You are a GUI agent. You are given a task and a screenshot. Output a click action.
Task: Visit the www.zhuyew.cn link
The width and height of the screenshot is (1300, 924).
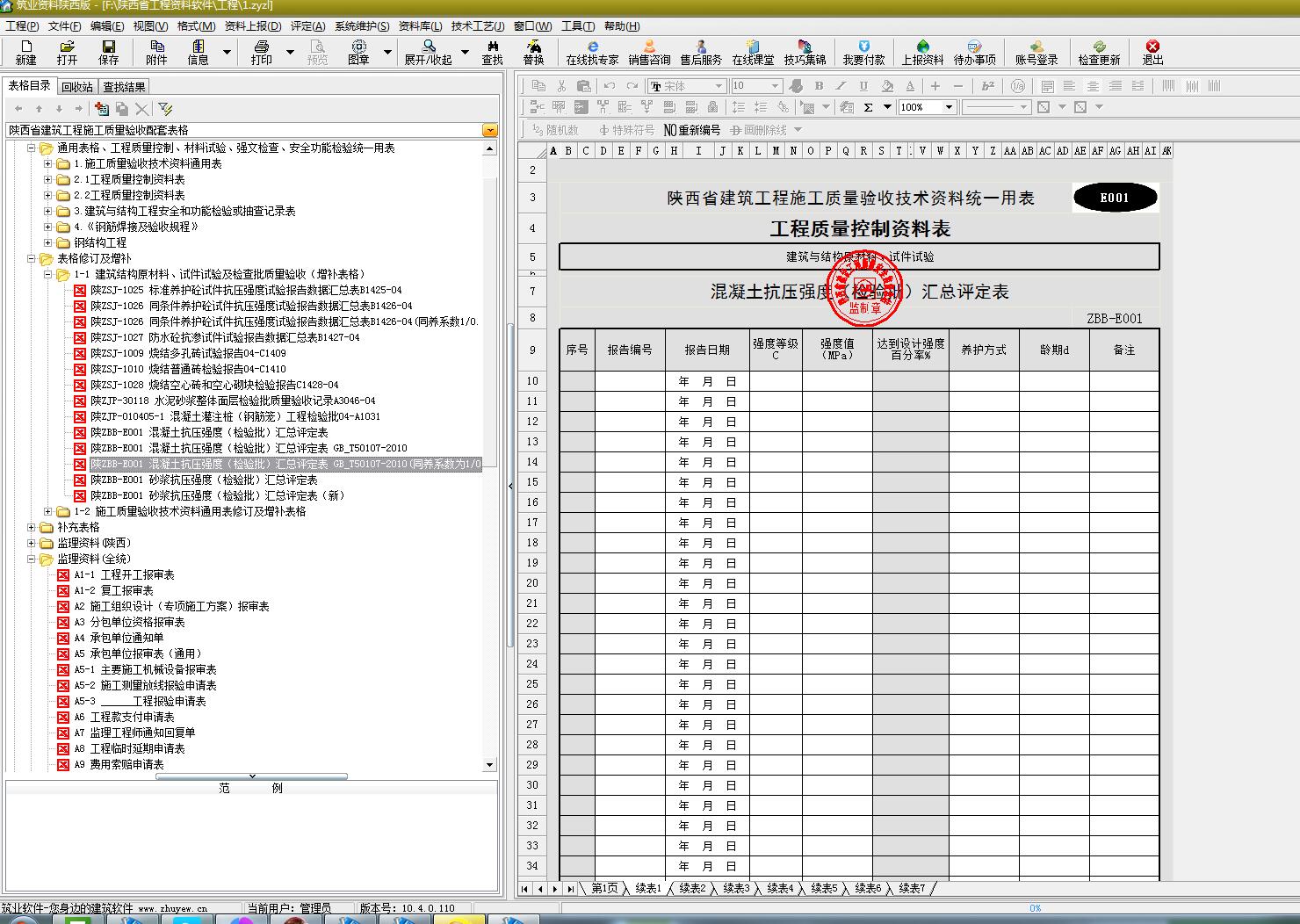click(174, 908)
